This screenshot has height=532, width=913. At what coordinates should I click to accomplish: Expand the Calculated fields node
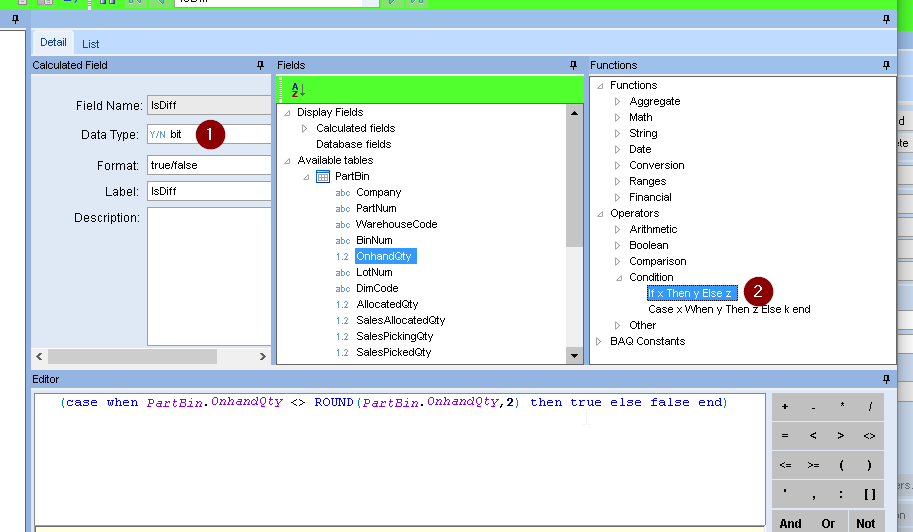pyautogui.click(x=305, y=129)
